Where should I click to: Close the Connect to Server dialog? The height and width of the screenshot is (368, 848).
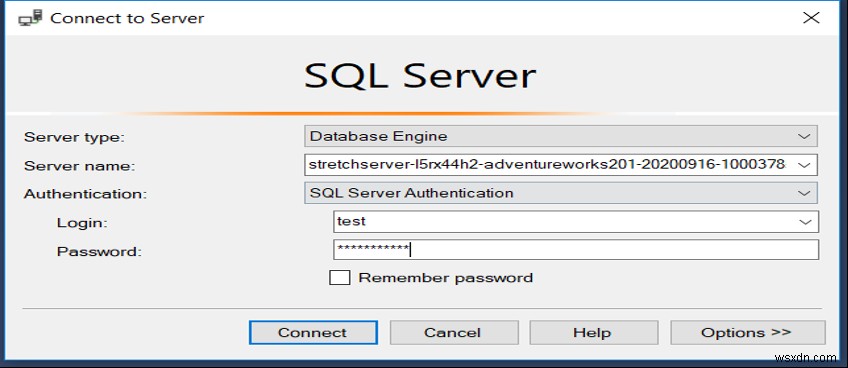(x=811, y=18)
